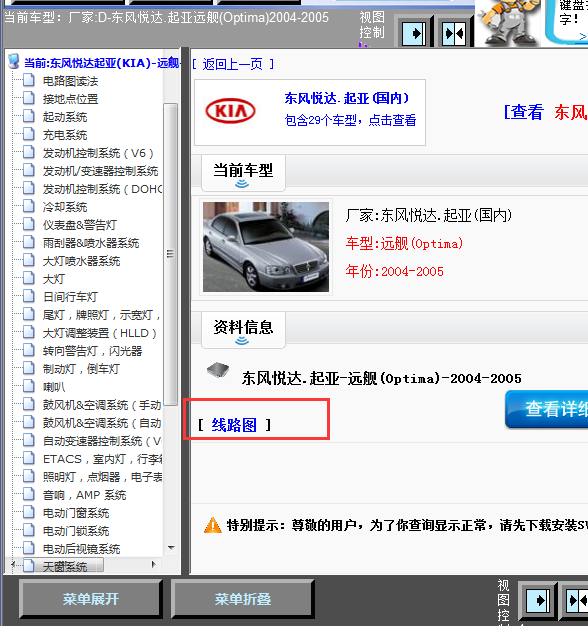
Task: Click the page icon beside 充电系统
Action: 28,134
